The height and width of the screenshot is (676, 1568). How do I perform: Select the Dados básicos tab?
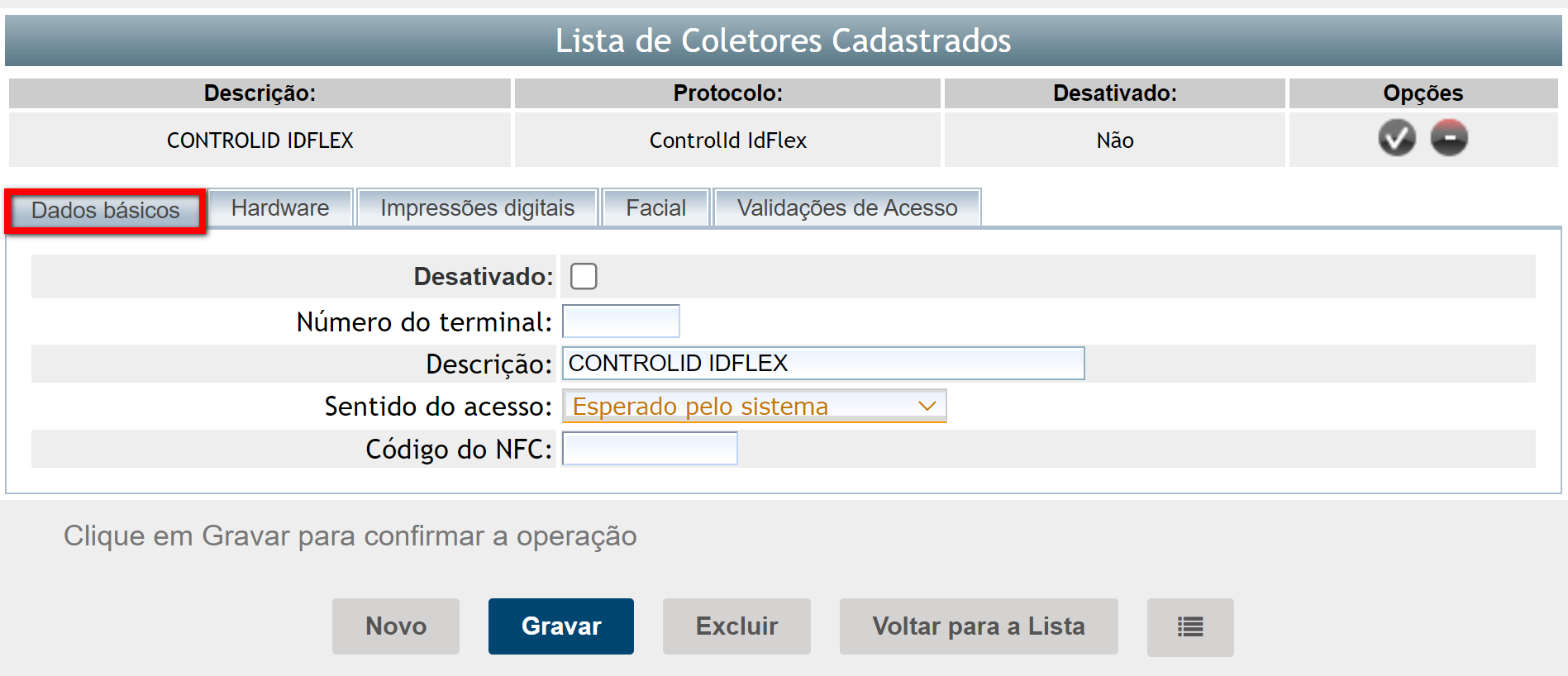coord(106,211)
